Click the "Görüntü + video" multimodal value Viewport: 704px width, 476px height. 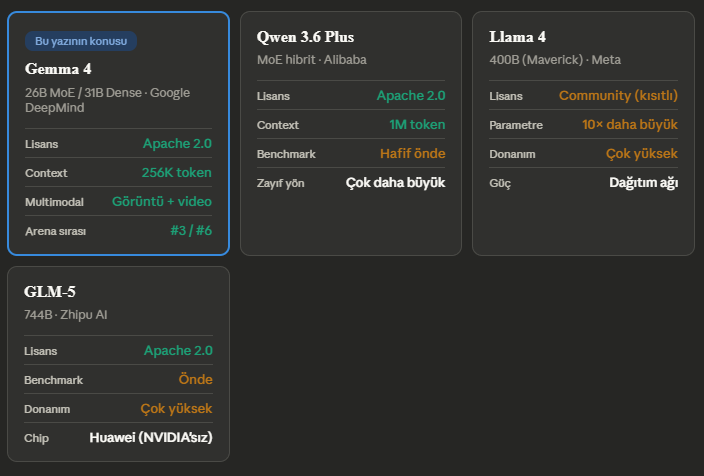point(161,201)
